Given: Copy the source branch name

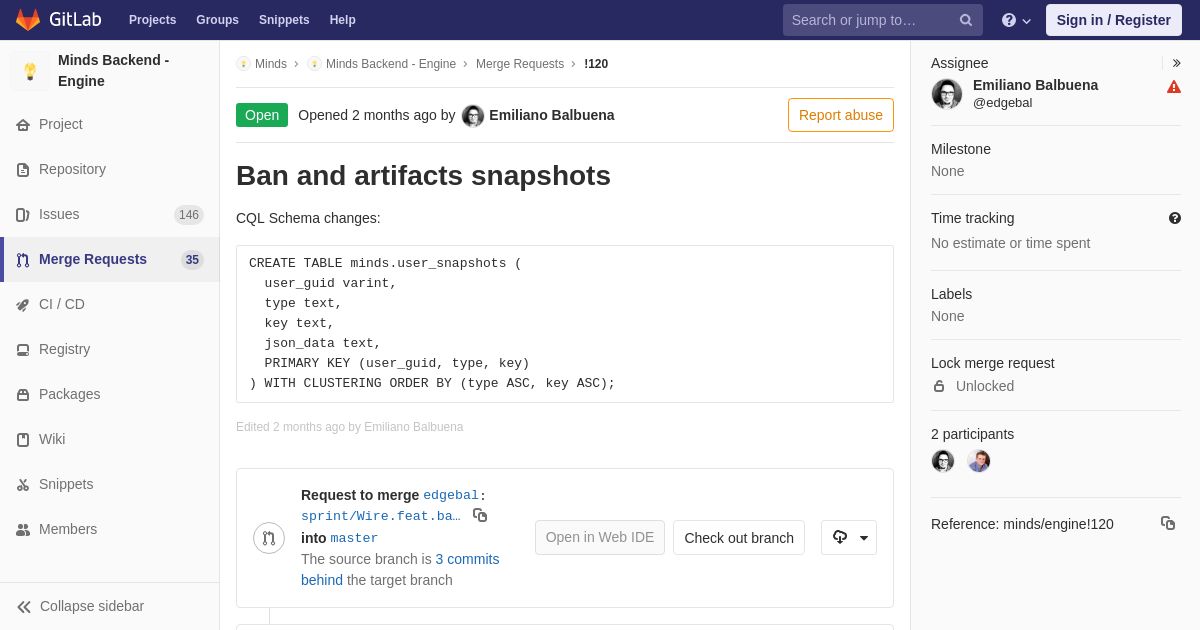Looking at the screenshot, I should [x=480, y=515].
